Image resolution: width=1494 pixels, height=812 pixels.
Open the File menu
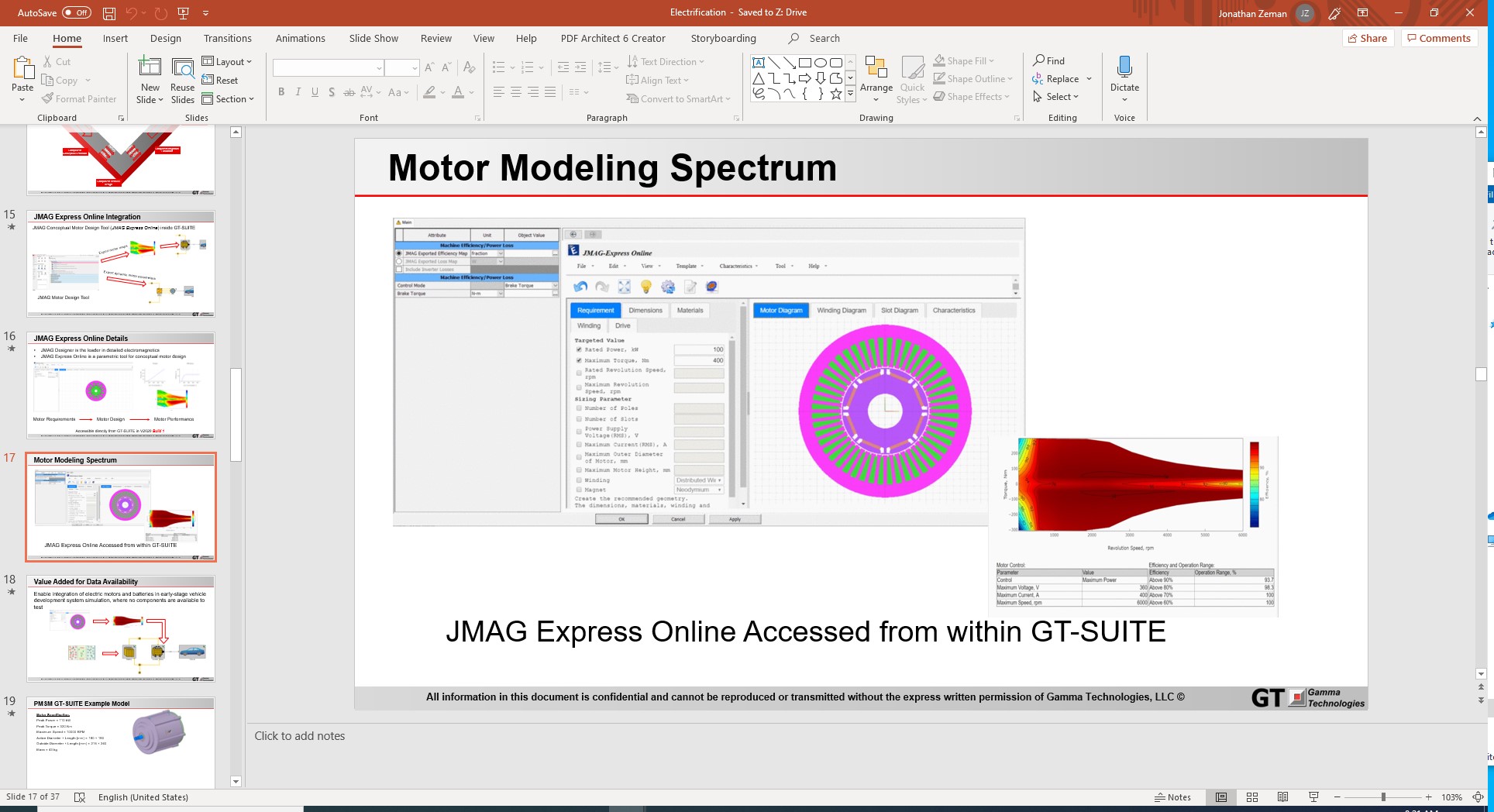click(21, 38)
